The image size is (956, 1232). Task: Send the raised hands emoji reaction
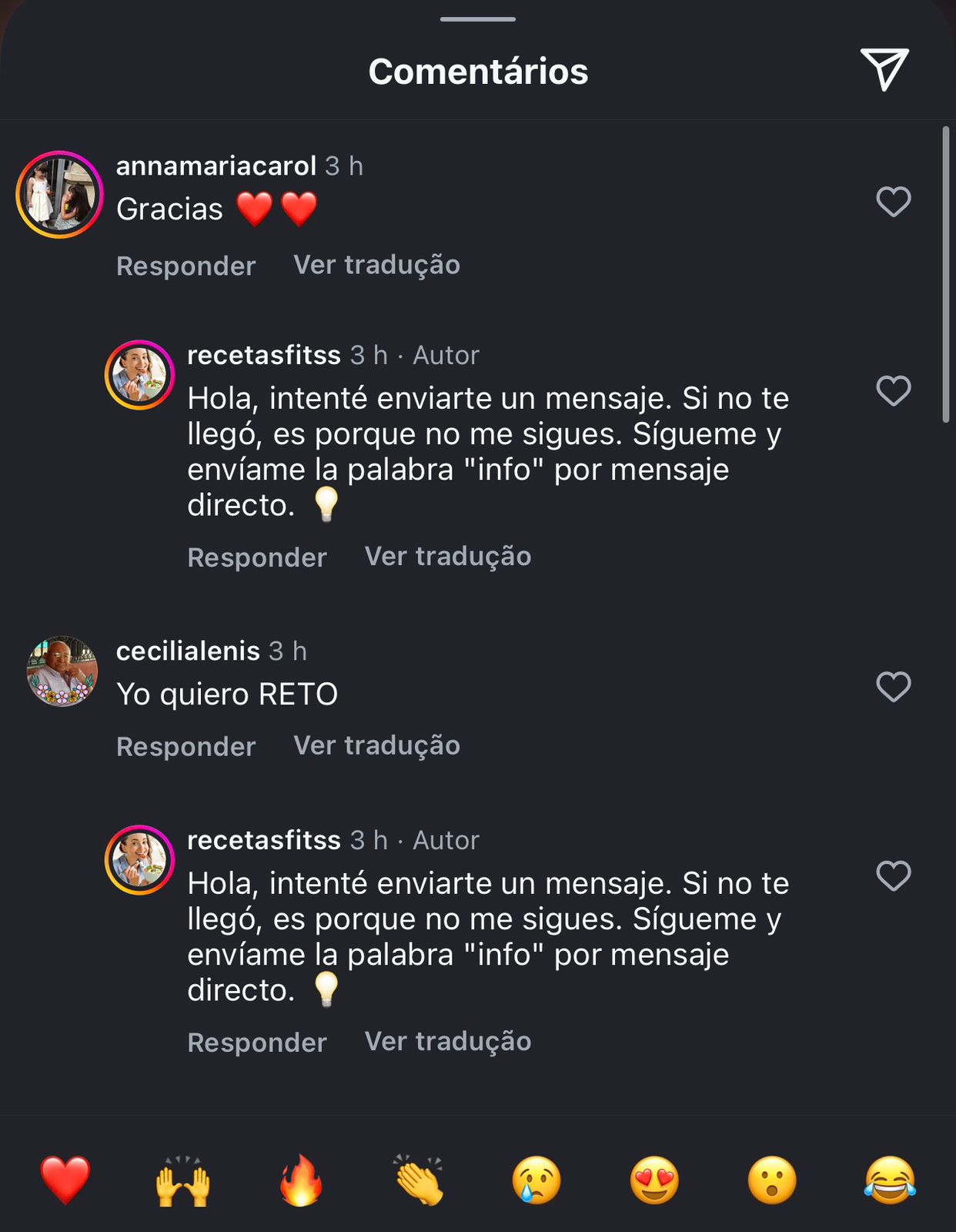pos(183,1180)
